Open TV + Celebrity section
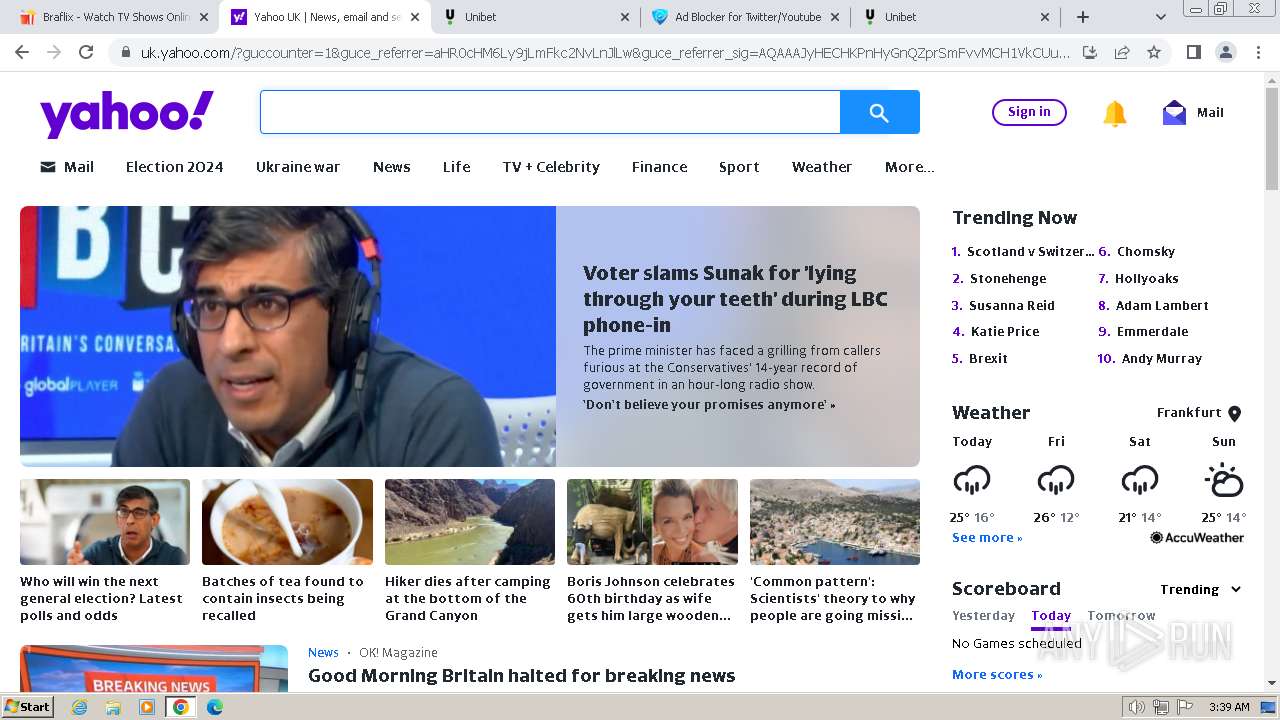The image size is (1280, 720). pos(551,167)
